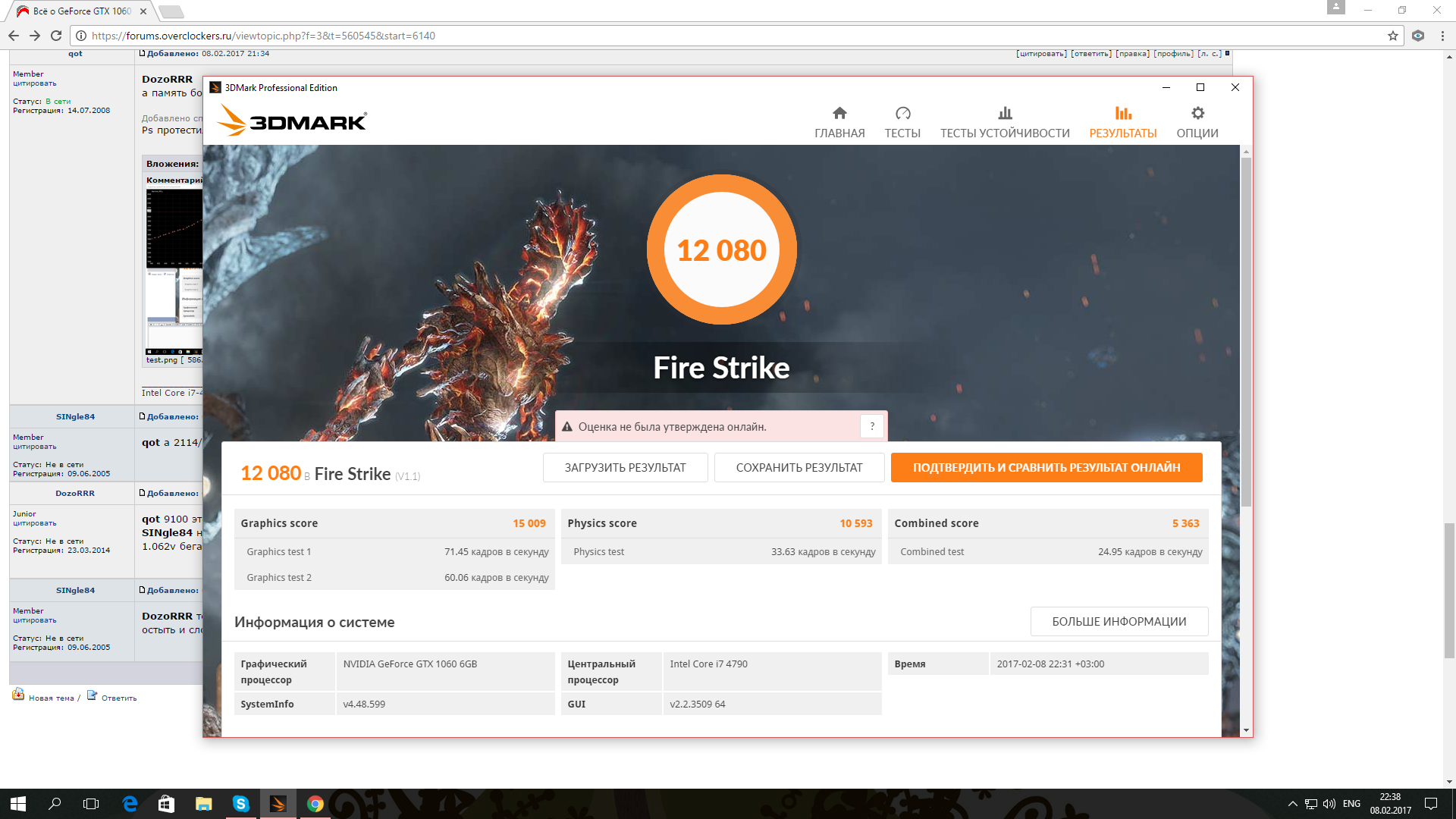Viewport: 1456px width, 819px height.
Task: Open the Chrome three-dot menu
Action: pyautogui.click(x=1442, y=36)
